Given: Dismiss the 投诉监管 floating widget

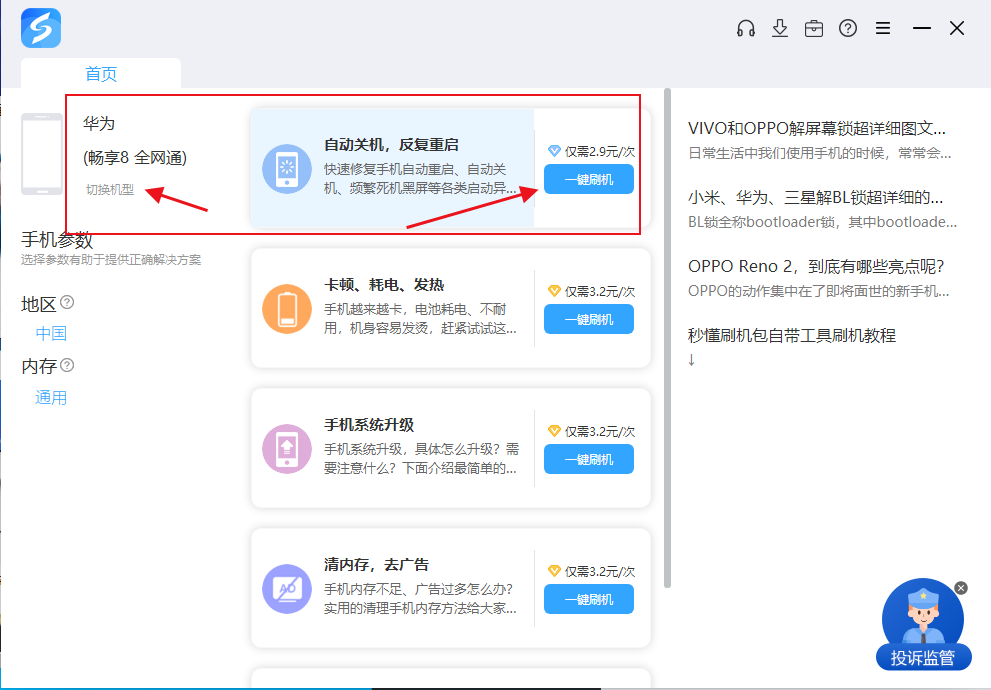Looking at the screenshot, I should pyautogui.click(x=961, y=588).
